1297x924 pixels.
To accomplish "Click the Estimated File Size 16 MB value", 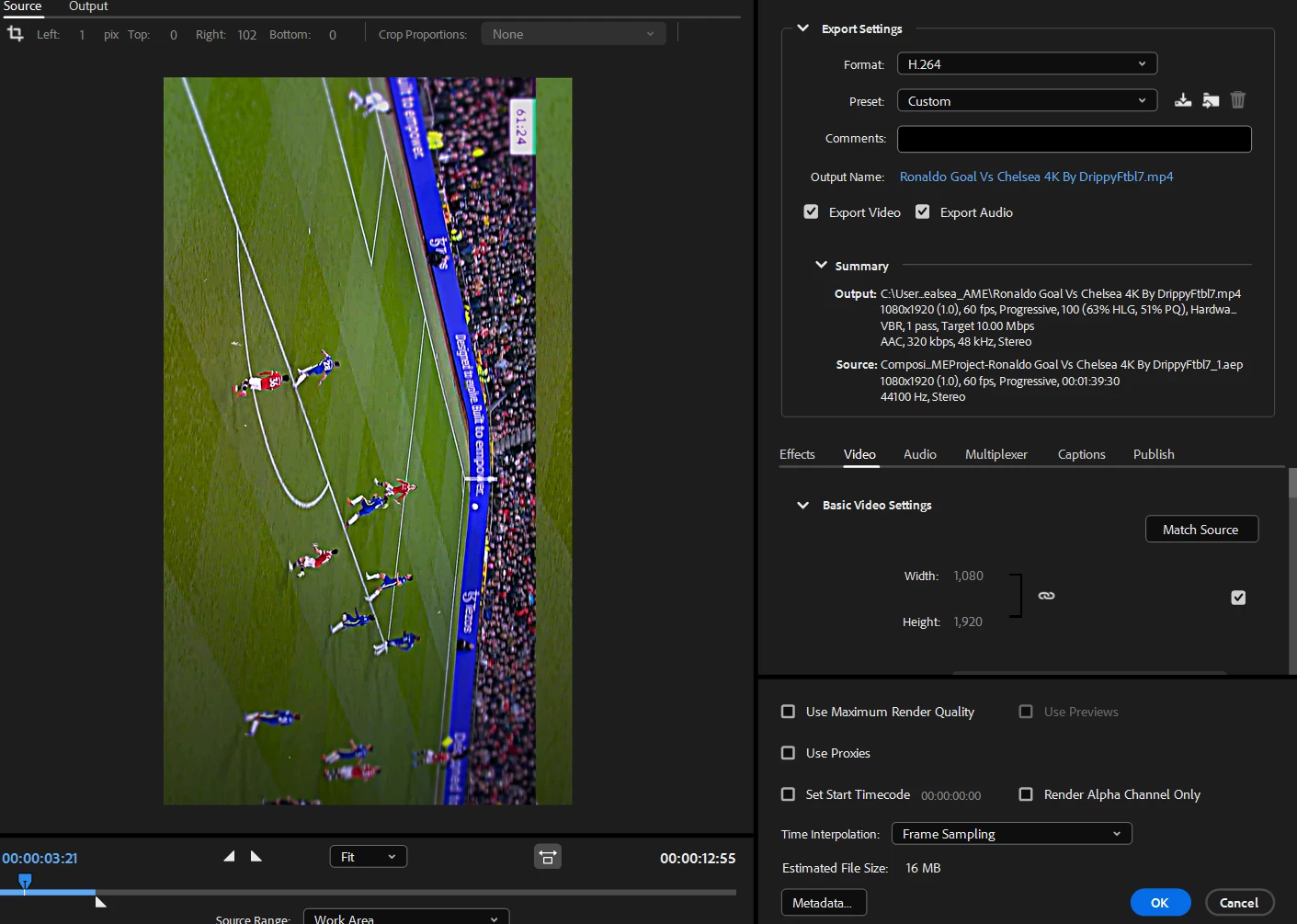I will point(923,868).
